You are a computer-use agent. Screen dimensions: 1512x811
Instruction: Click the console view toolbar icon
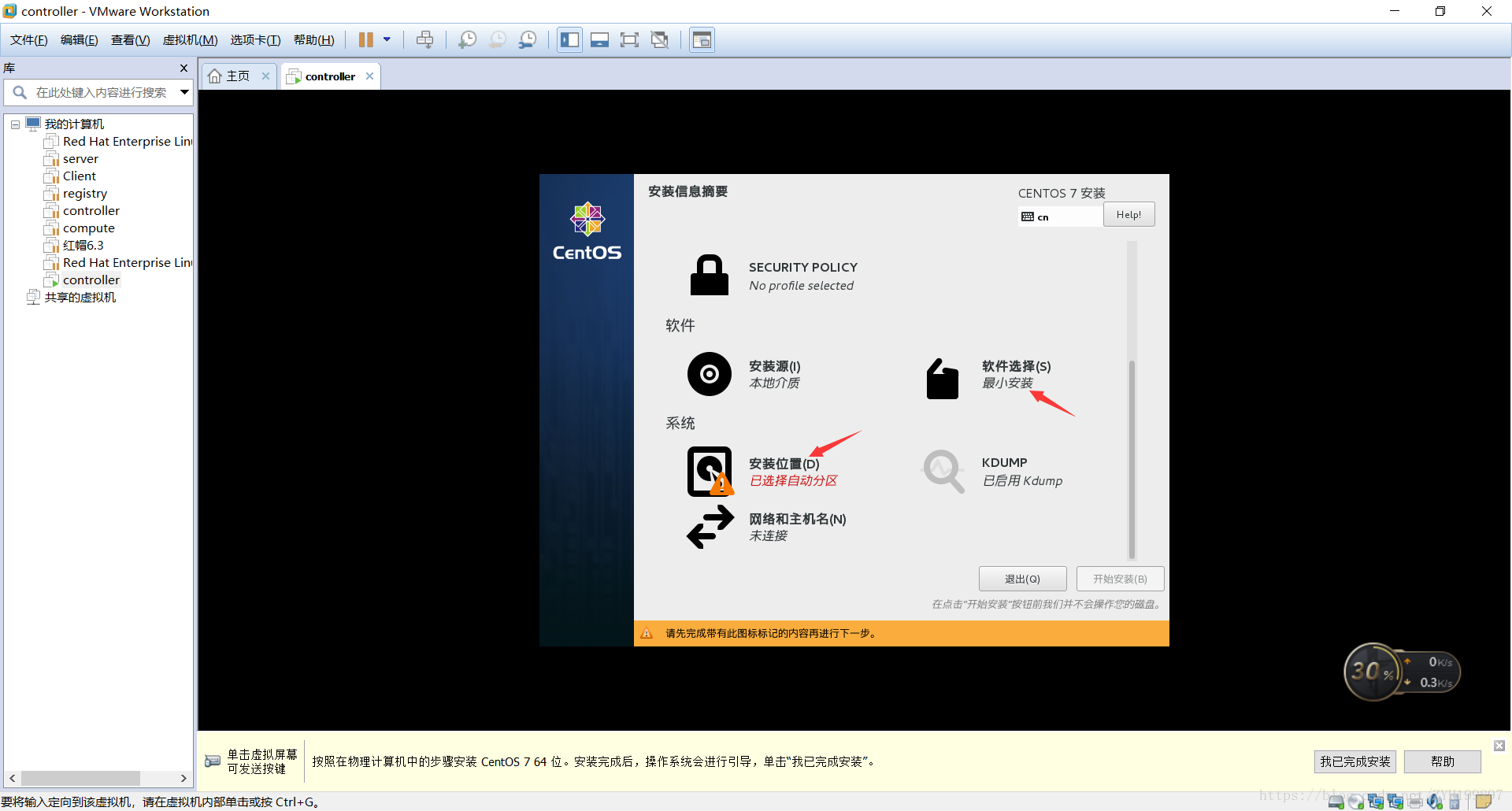point(702,40)
